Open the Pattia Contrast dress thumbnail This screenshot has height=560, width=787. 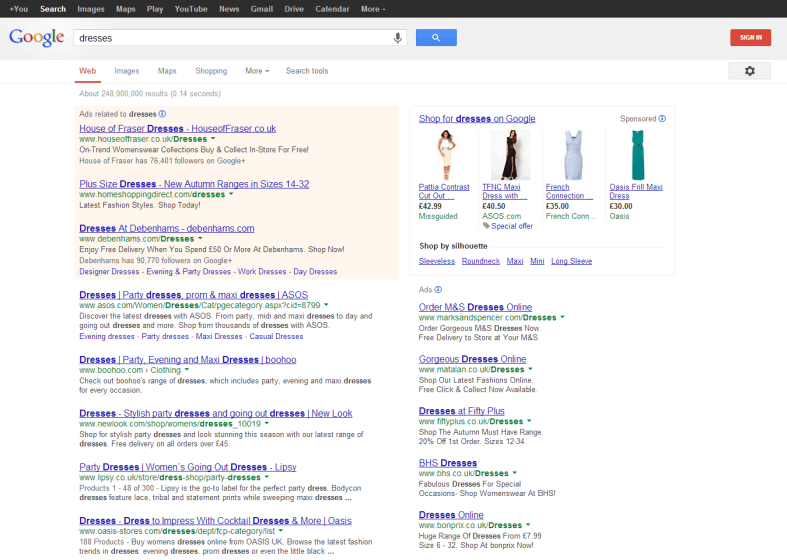[x=446, y=155]
